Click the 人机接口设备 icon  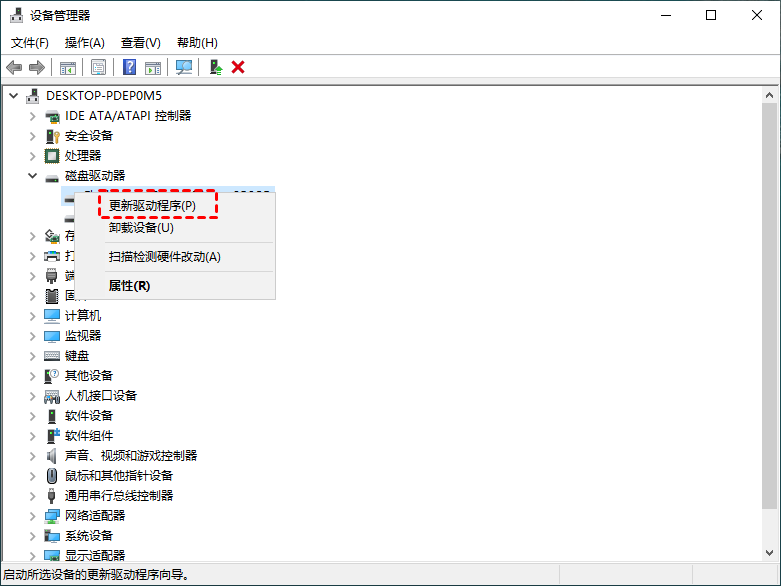pos(52,397)
